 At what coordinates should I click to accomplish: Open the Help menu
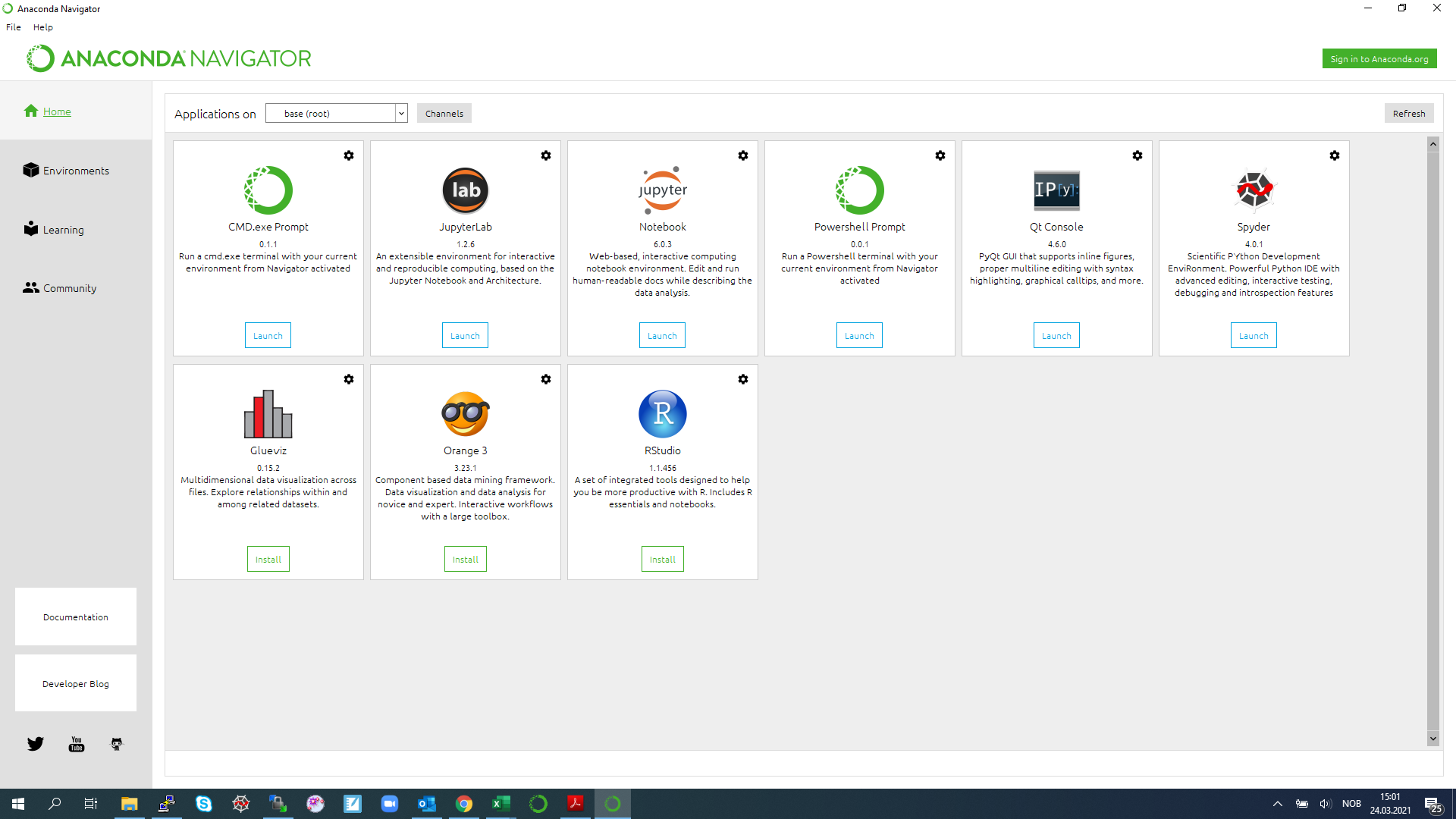tap(43, 27)
